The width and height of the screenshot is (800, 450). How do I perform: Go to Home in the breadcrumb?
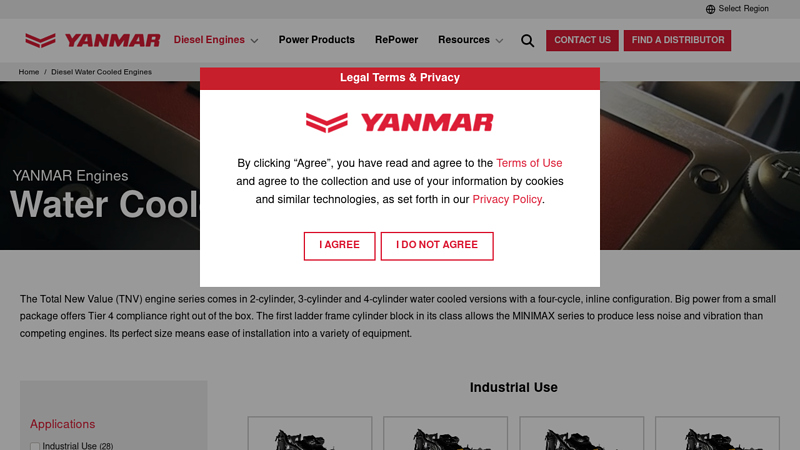pyautogui.click(x=29, y=72)
